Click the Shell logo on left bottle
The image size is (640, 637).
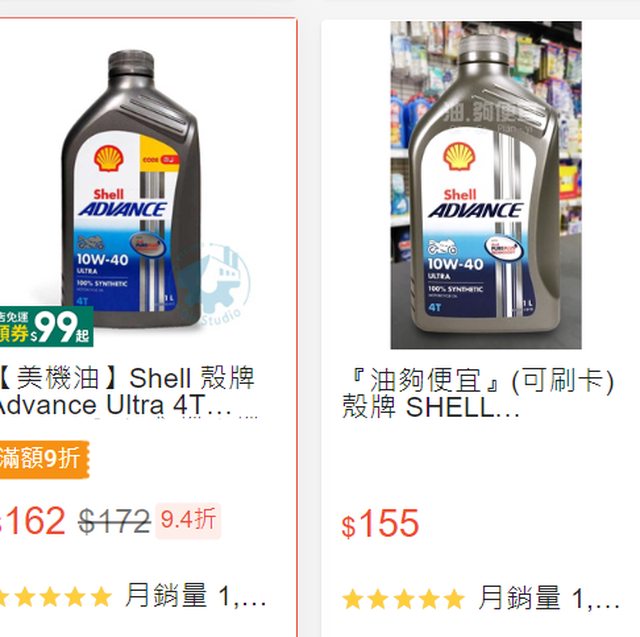(109, 158)
